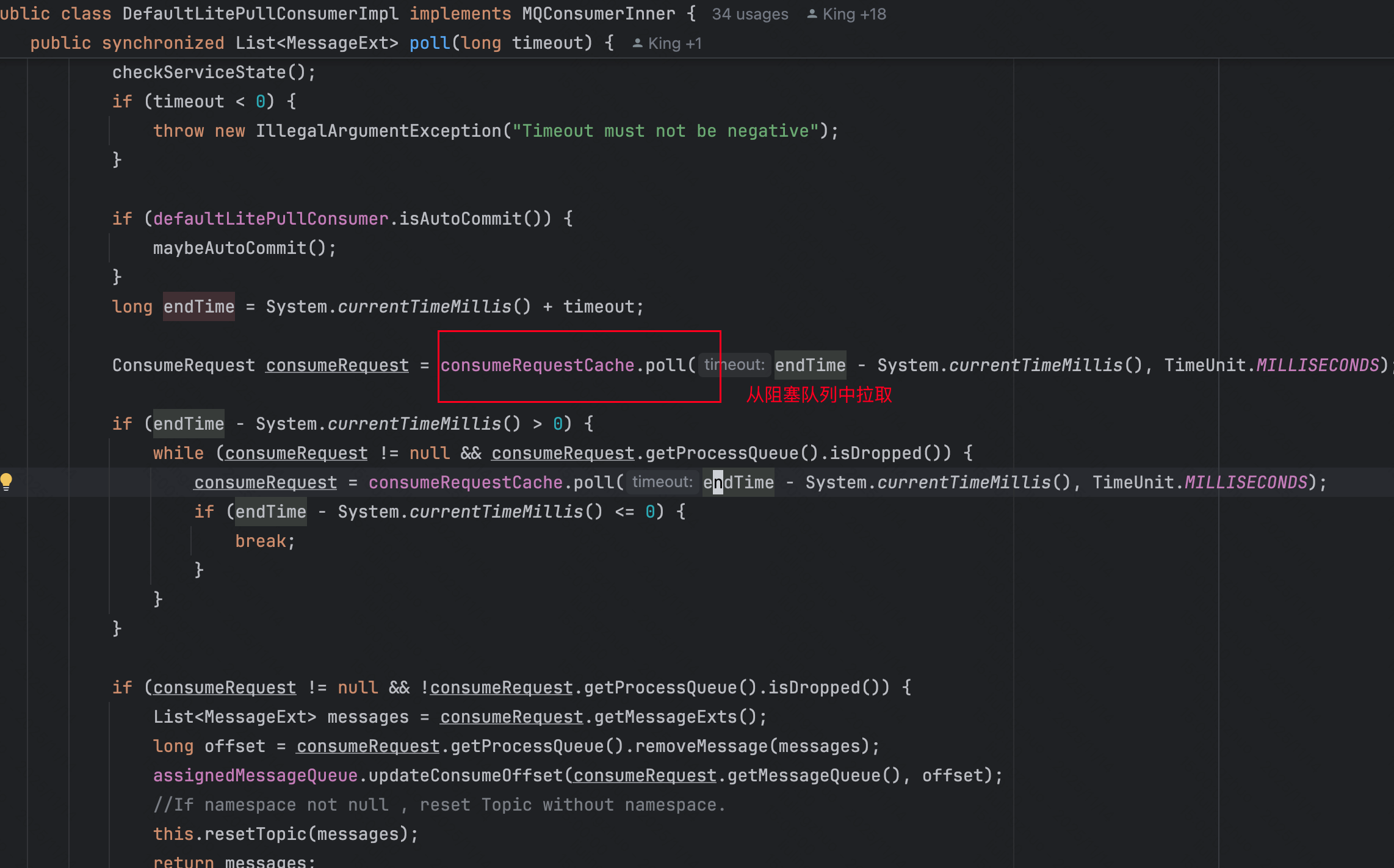Click the red Chinese annotation text
This screenshot has height=868, width=1394.
[x=819, y=395]
